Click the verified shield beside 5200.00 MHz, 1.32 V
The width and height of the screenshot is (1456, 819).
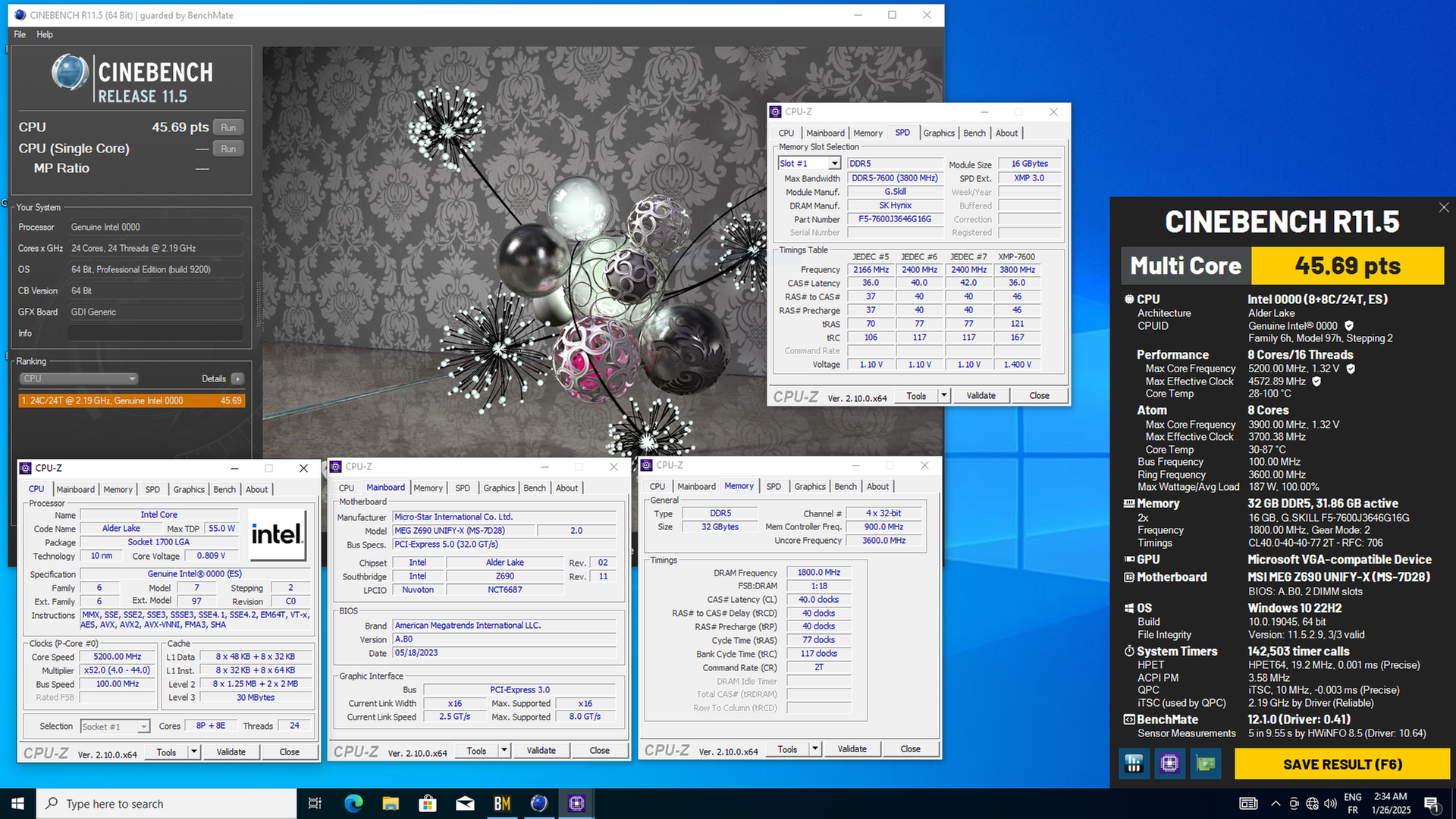1351,369
